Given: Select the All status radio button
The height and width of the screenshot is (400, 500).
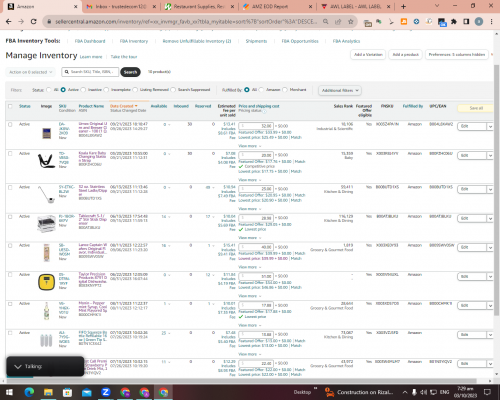Looking at the screenshot, I should 49,90.
